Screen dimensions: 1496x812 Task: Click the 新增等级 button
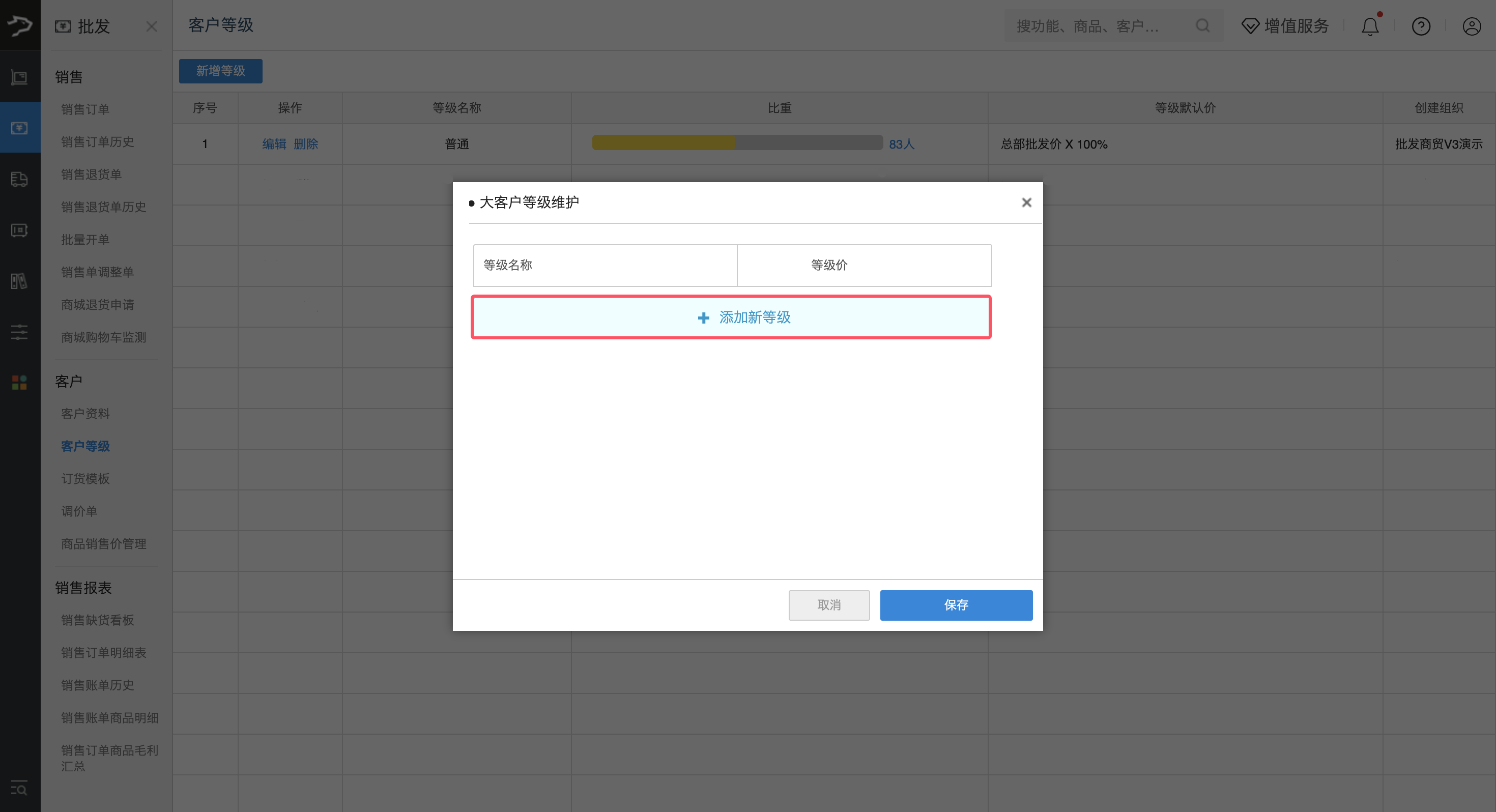click(221, 71)
